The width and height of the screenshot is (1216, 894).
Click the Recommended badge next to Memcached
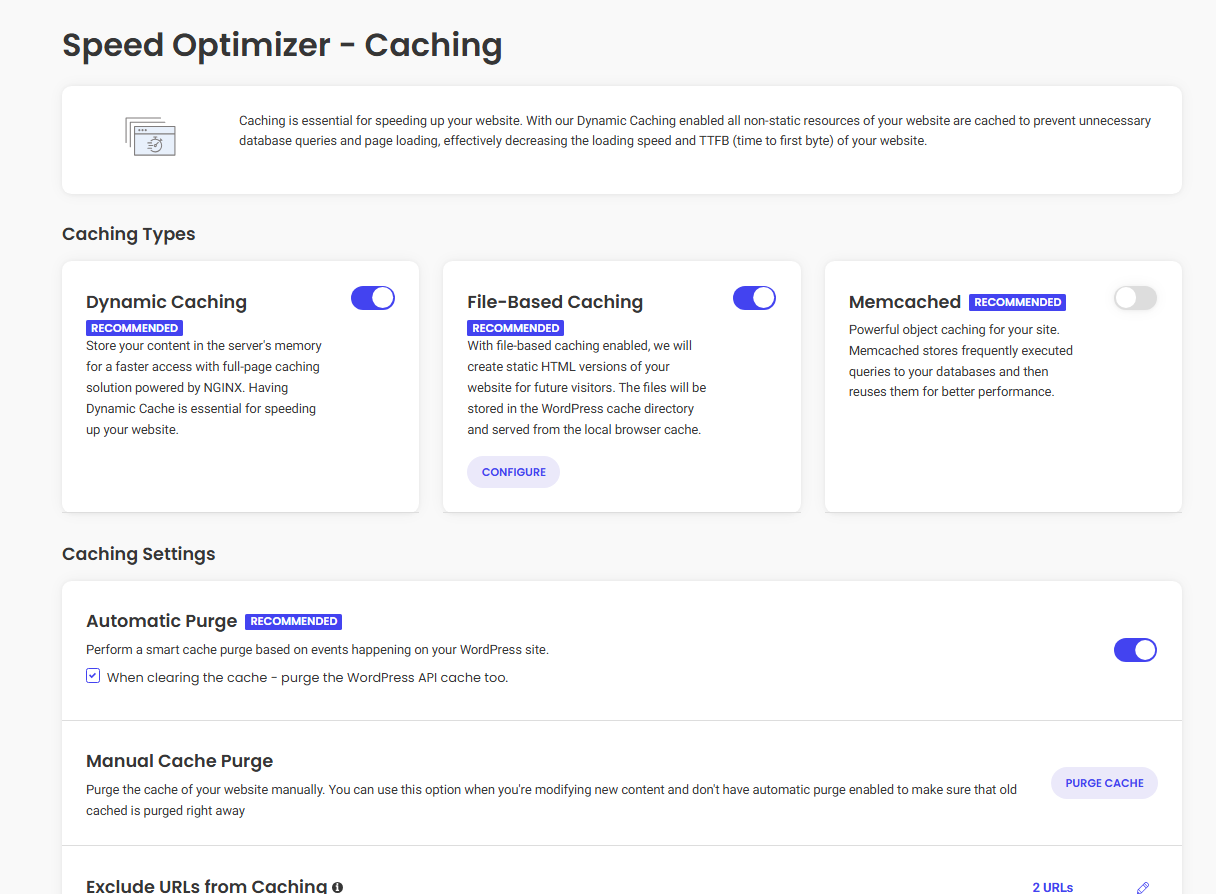[1017, 302]
